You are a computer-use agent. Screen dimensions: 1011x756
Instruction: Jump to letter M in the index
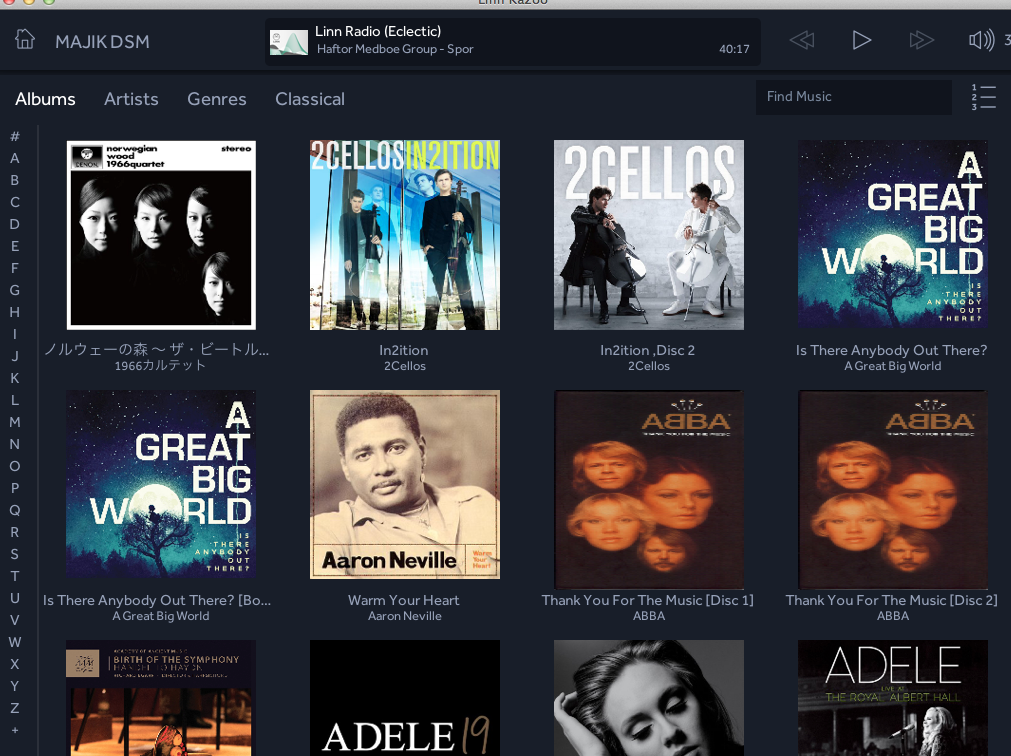pos(15,422)
